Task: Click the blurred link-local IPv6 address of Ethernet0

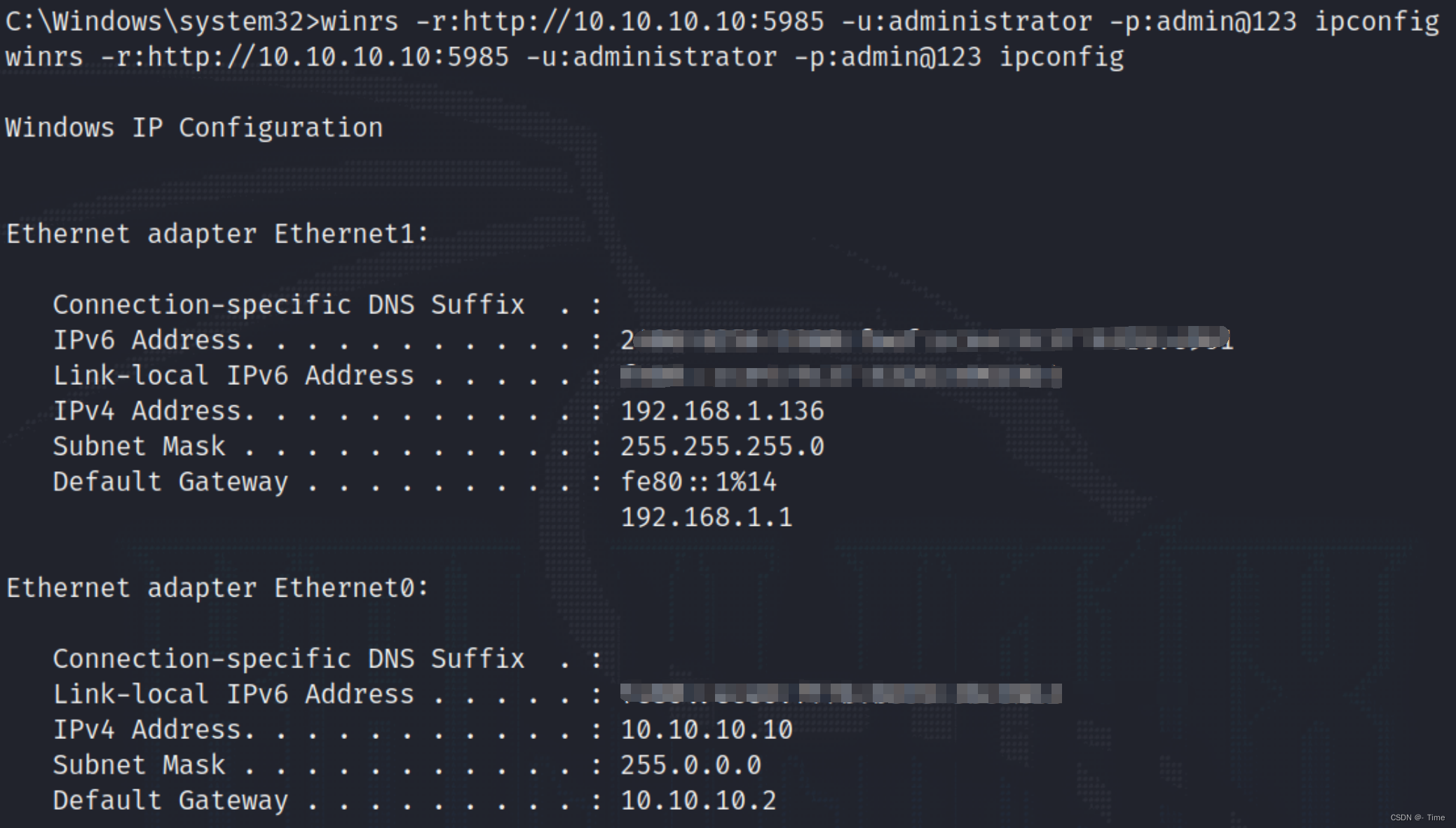Action: [841, 694]
